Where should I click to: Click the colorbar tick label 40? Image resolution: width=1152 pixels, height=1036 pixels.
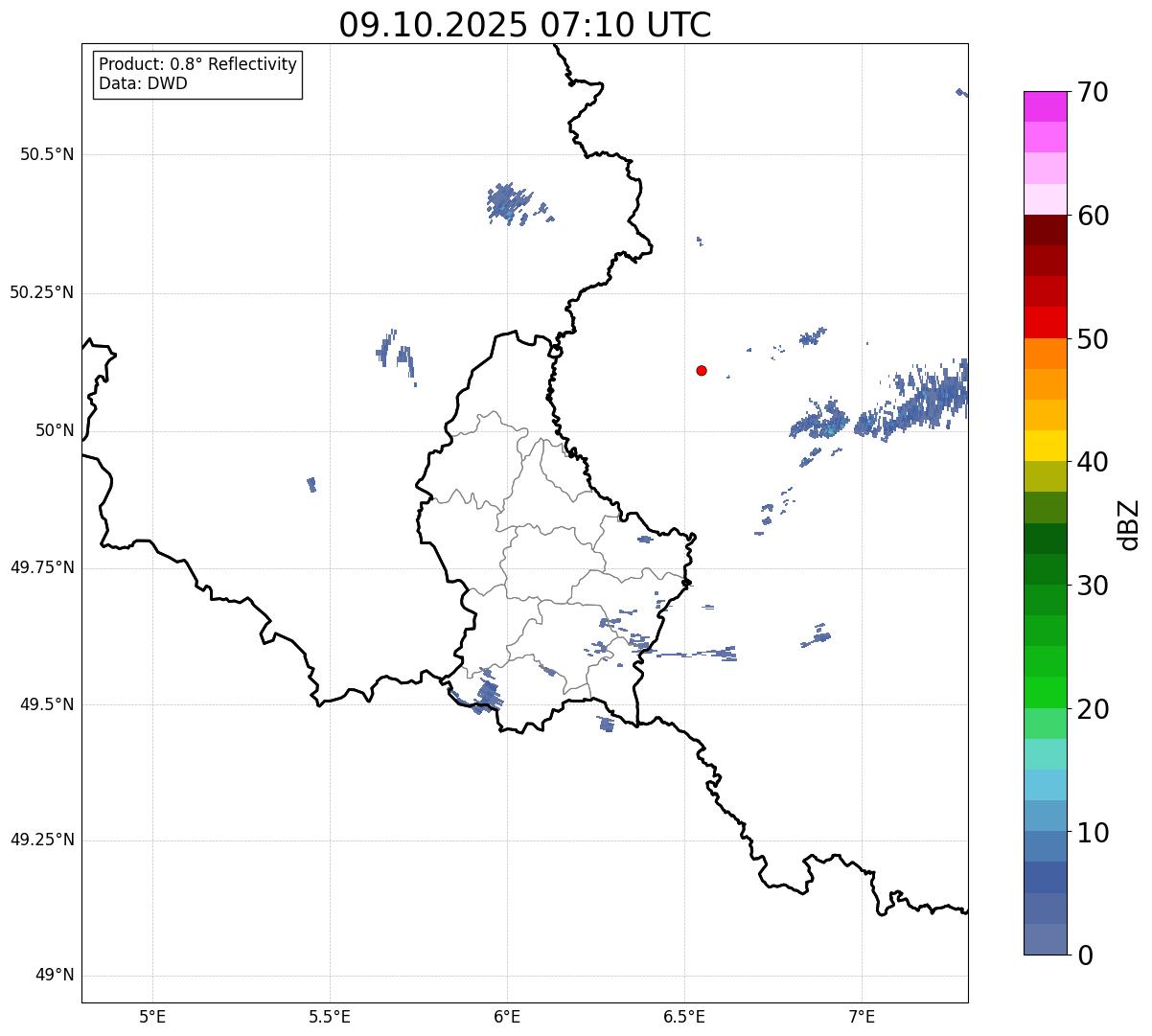pyautogui.click(x=1093, y=462)
